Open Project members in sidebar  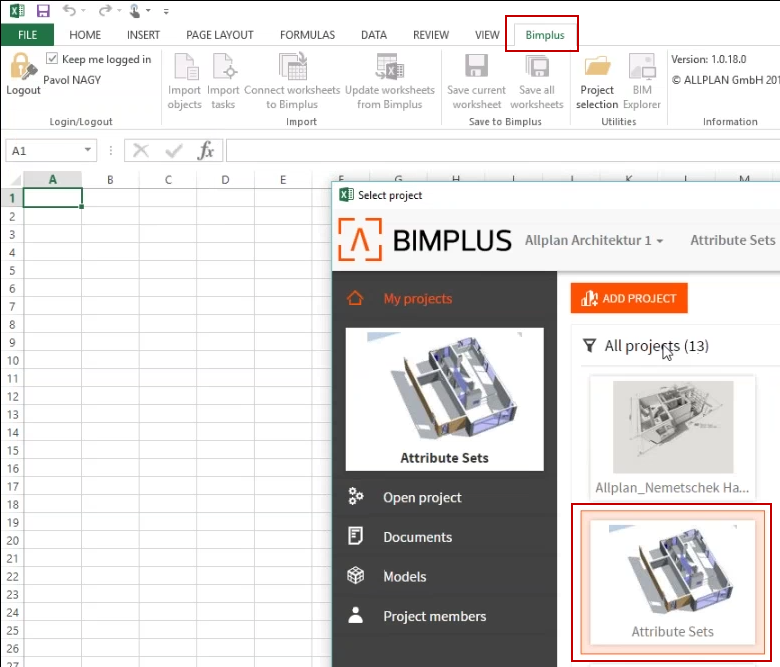(435, 616)
